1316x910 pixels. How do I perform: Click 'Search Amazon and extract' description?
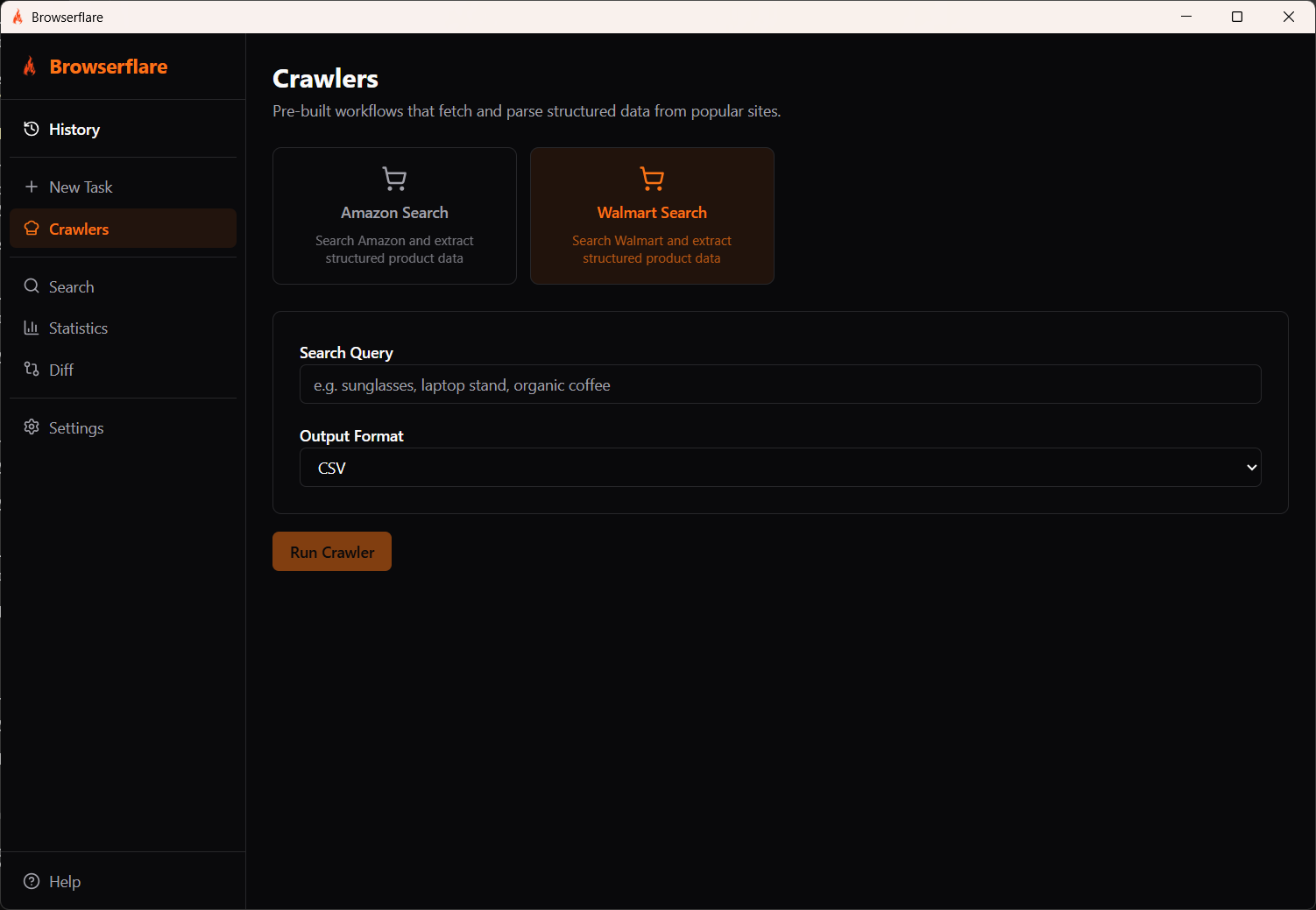pos(394,250)
